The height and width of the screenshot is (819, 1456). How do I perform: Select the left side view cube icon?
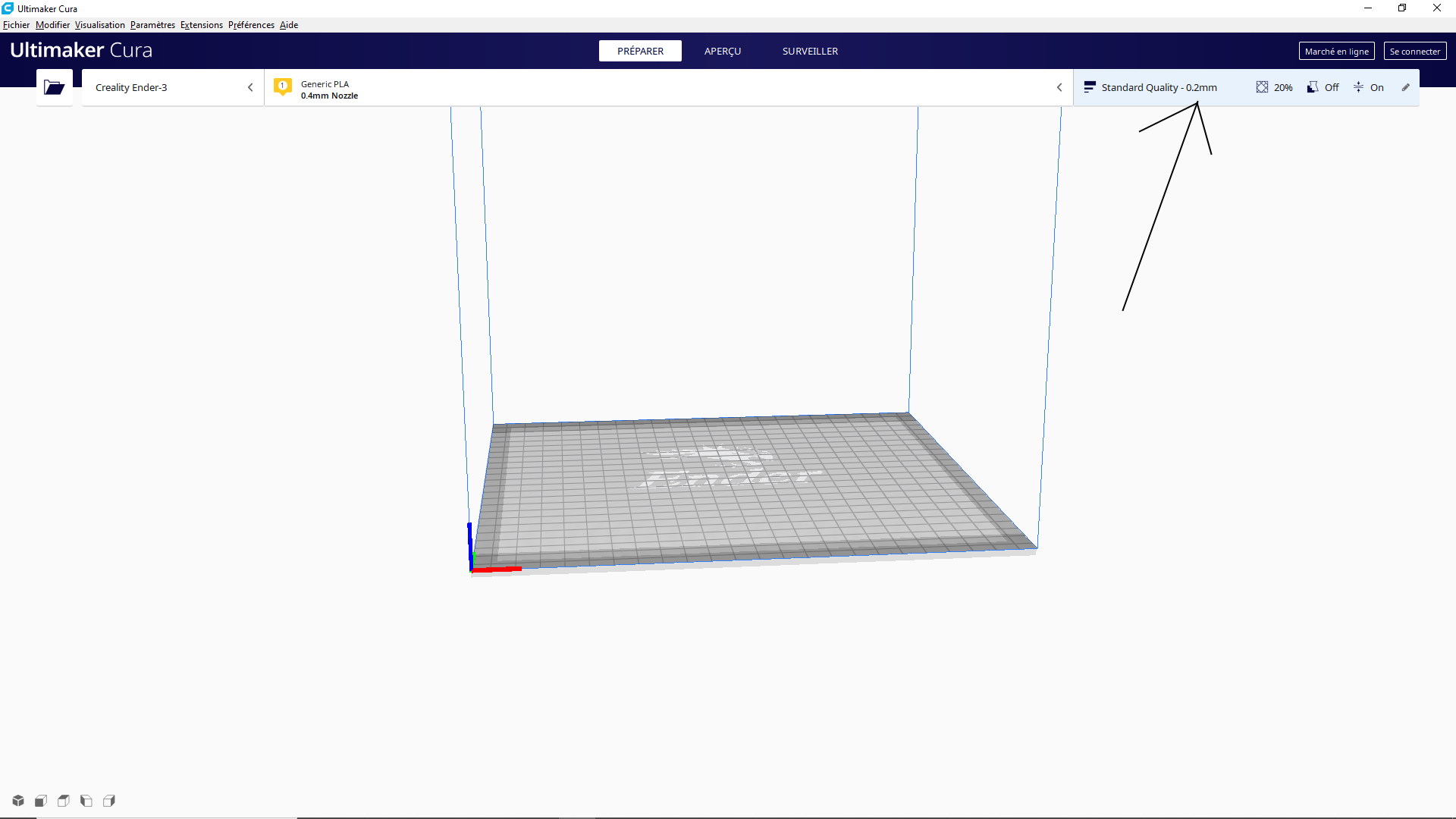86,801
